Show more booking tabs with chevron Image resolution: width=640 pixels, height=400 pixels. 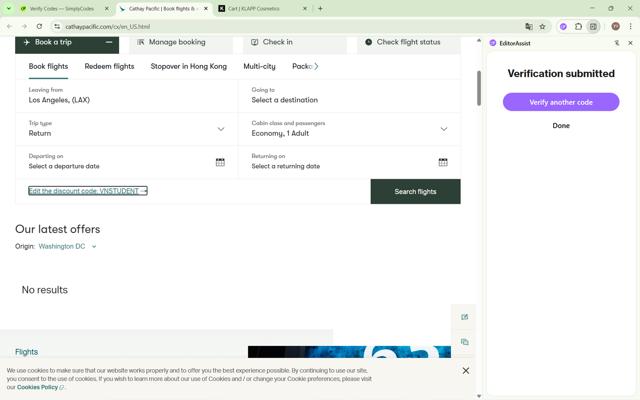click(316, 66)
